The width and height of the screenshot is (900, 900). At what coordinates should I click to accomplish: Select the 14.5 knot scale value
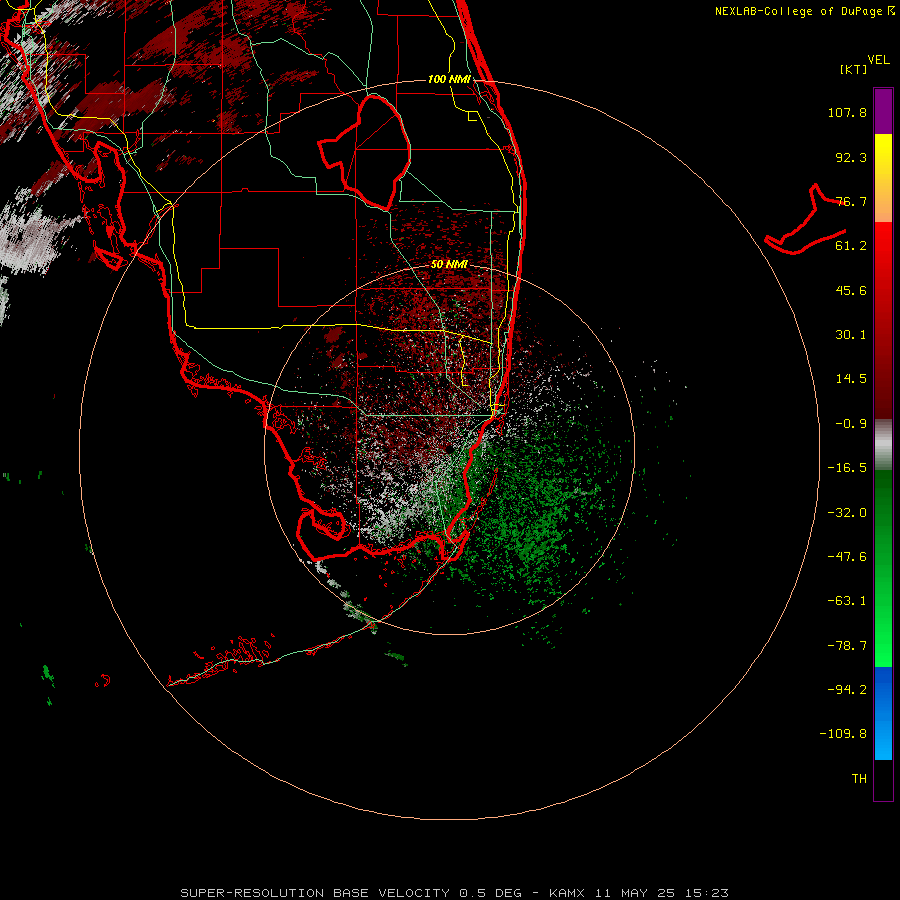click(x=851, y=379)
